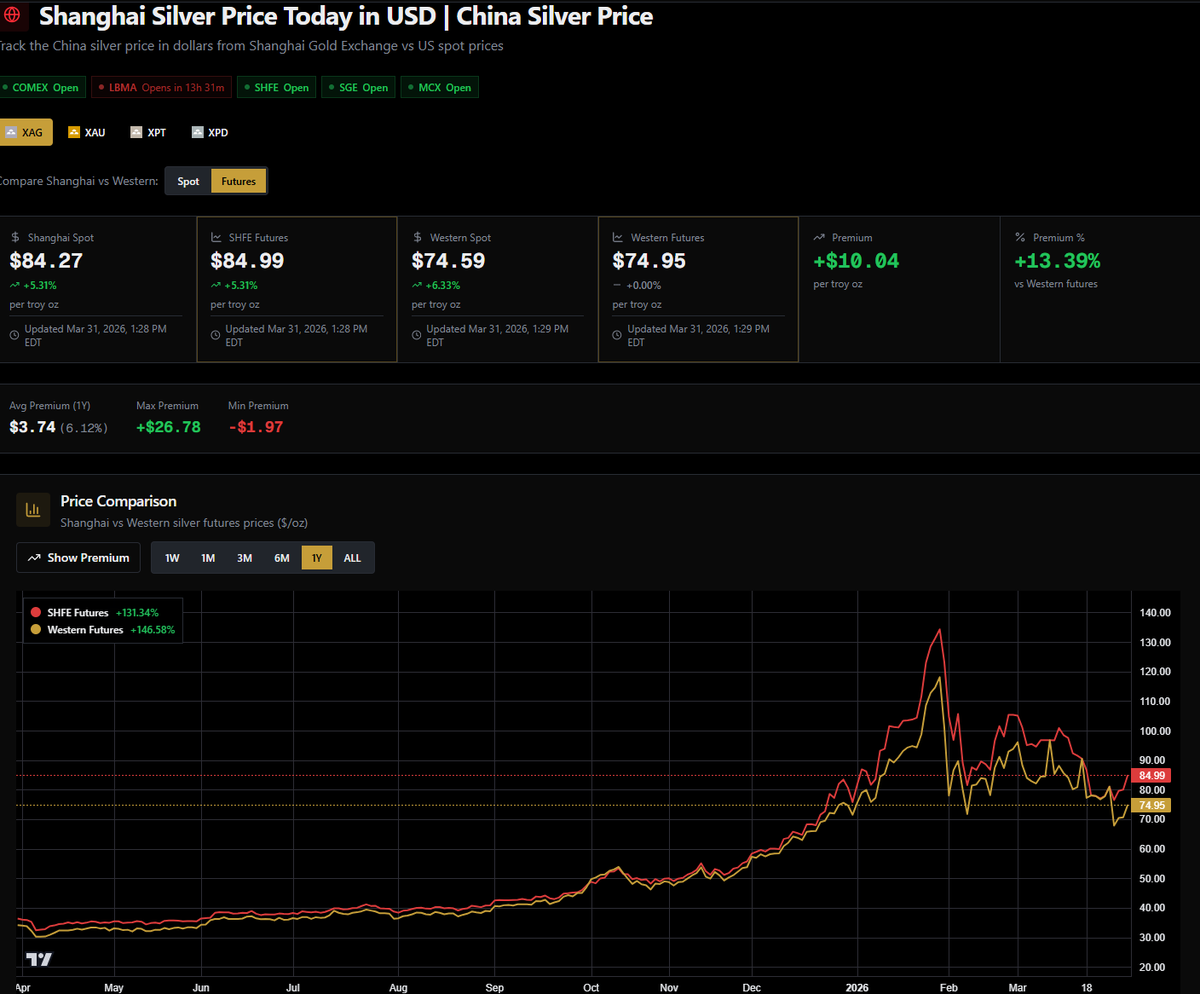Click the bar chart icon beside Price Comparison heading
This screenshot has height=994, width=1200.
click(33, 509)
